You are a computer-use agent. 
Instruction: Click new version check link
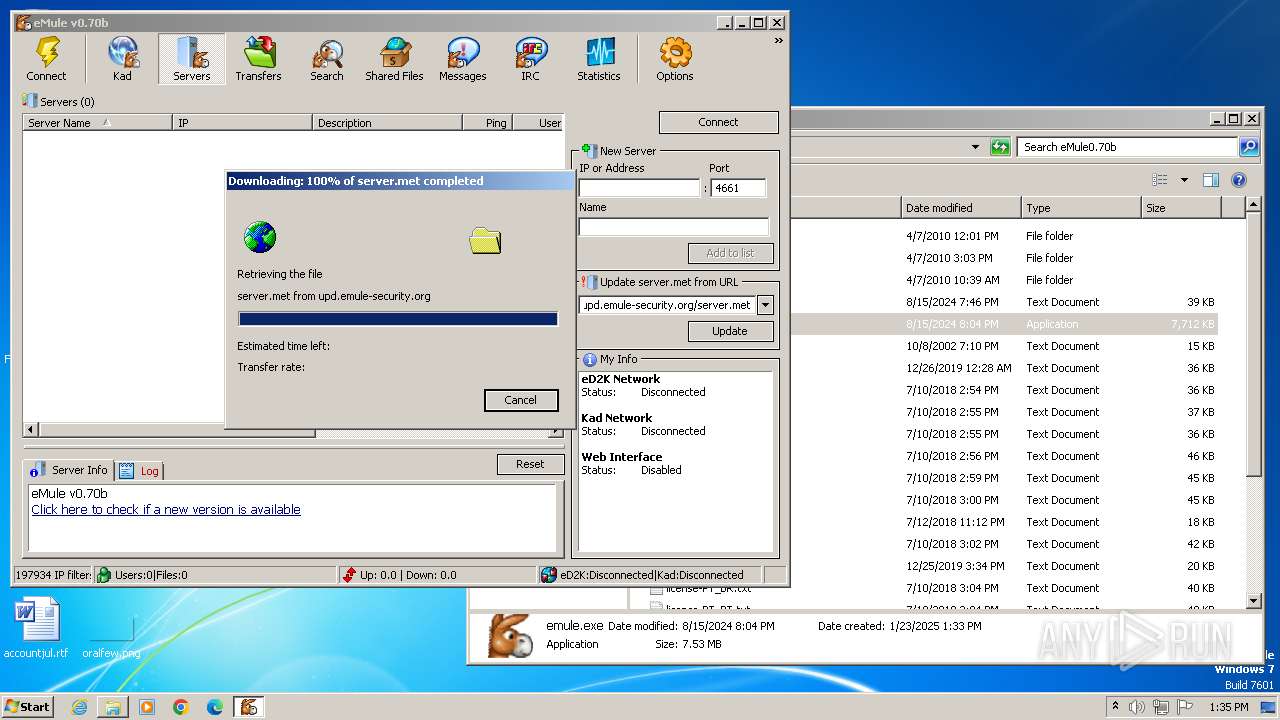tap(166, 509)
